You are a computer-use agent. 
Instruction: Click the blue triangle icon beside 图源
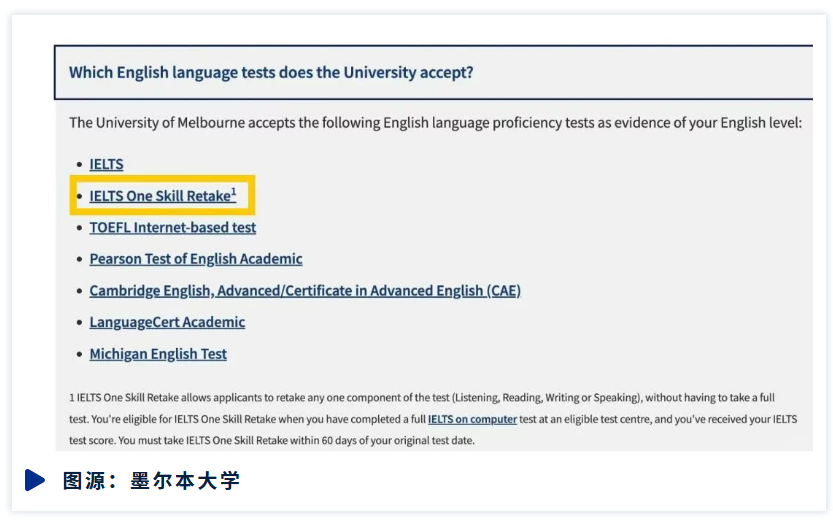point(35,480)
